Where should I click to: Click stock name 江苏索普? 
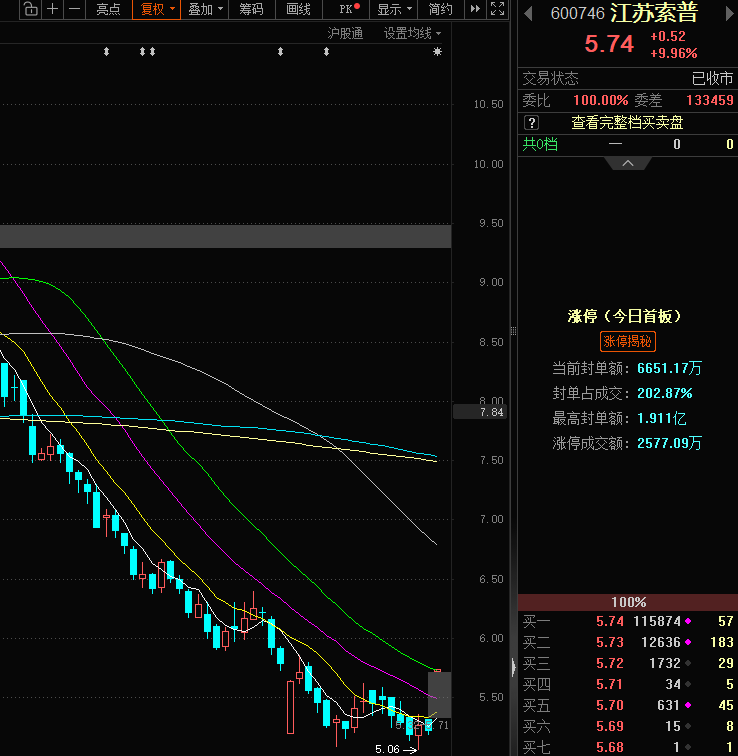654,13
